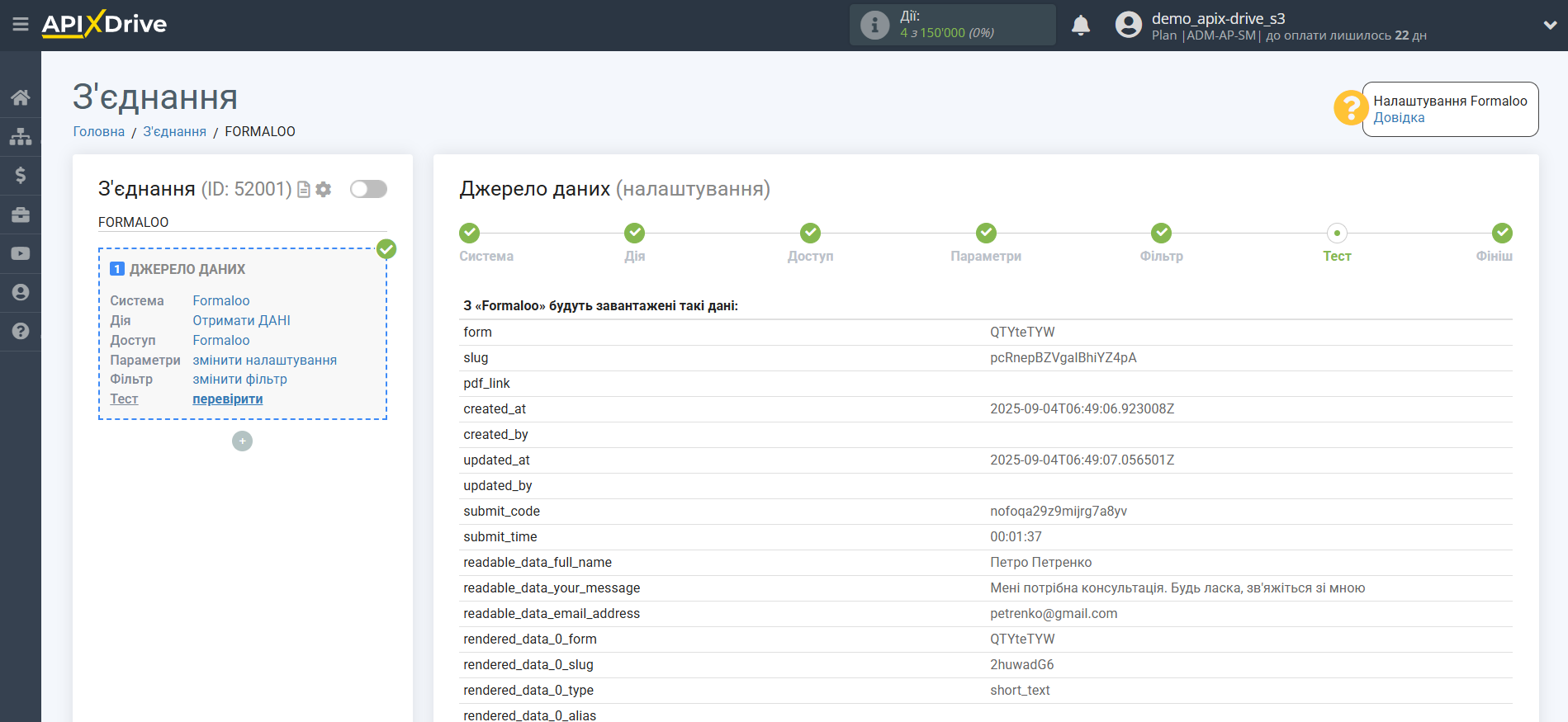Select the submit_code value nofoqa29z9mijrg7a8yv

click(1058, 511)
